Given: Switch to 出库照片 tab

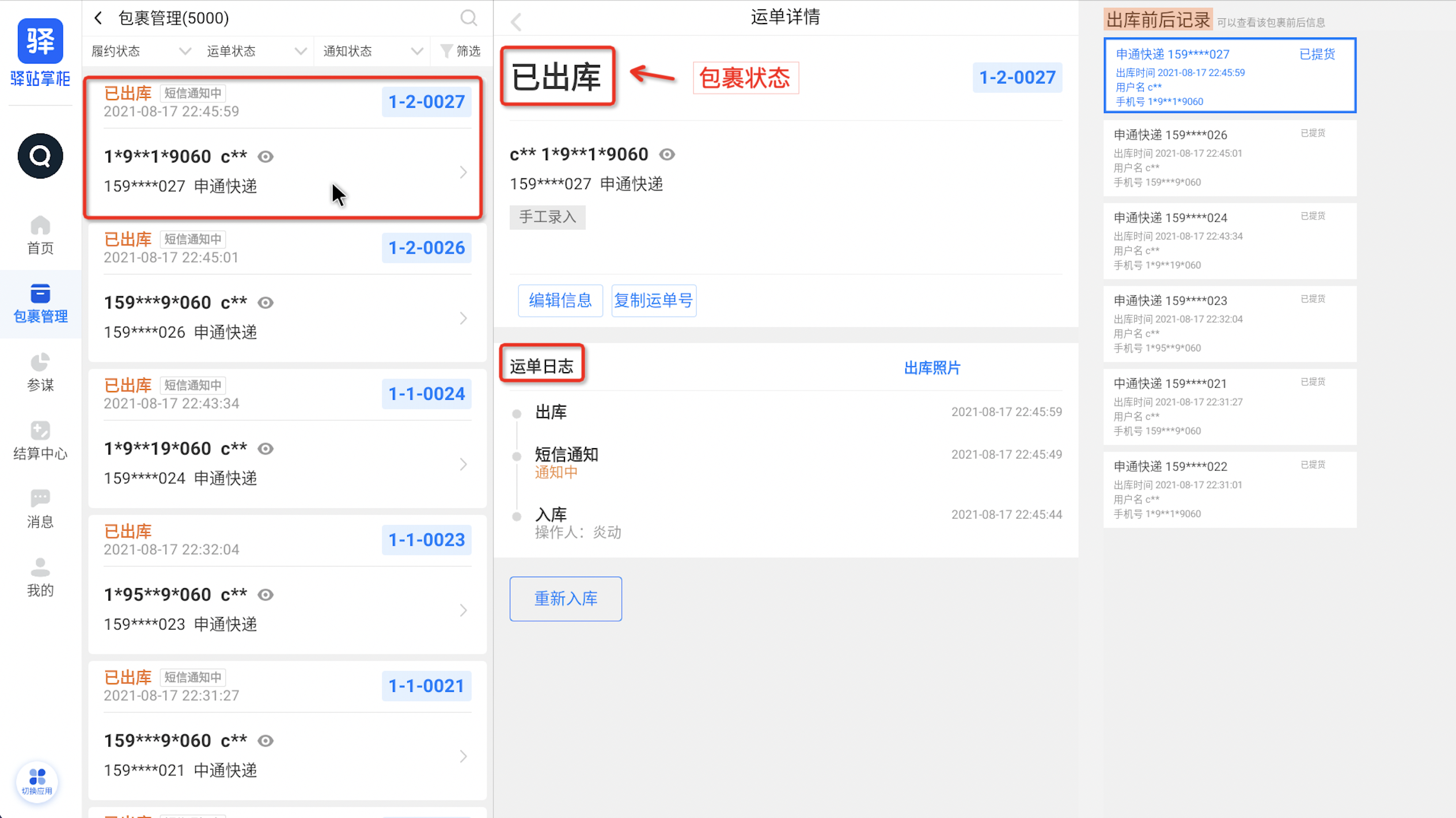Looking at the screenshot, I should [932, 368].
